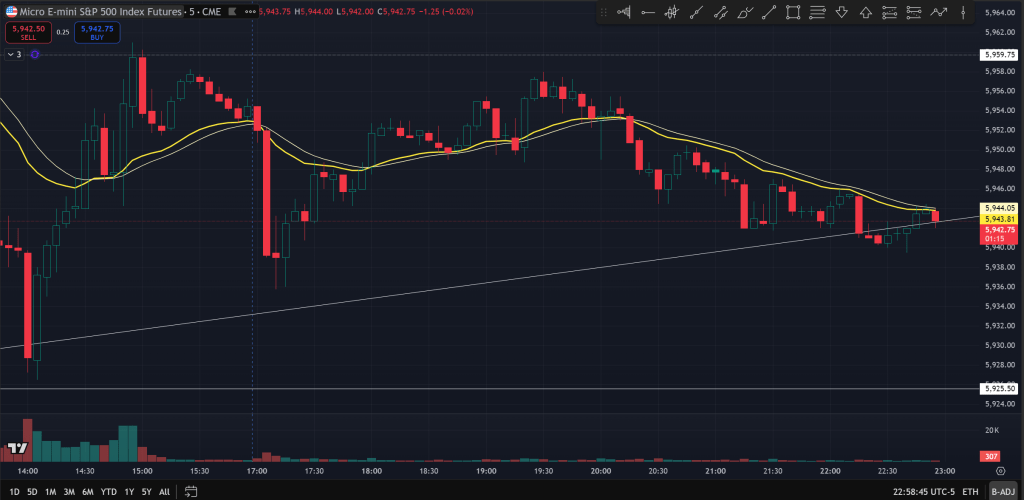Click the up arrow marker tool
This screenshot has height=500, width=1024.
point(865,13)
